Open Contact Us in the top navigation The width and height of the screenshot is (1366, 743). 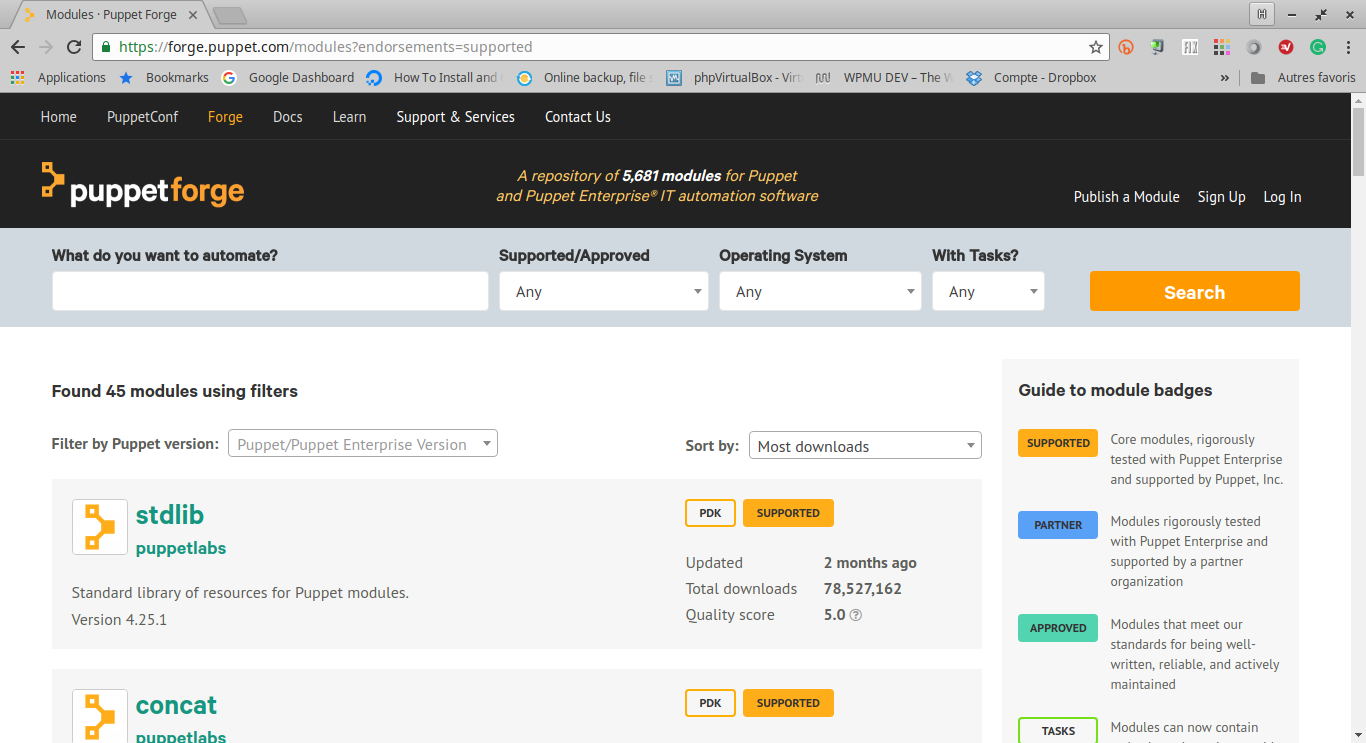(578, 117)
